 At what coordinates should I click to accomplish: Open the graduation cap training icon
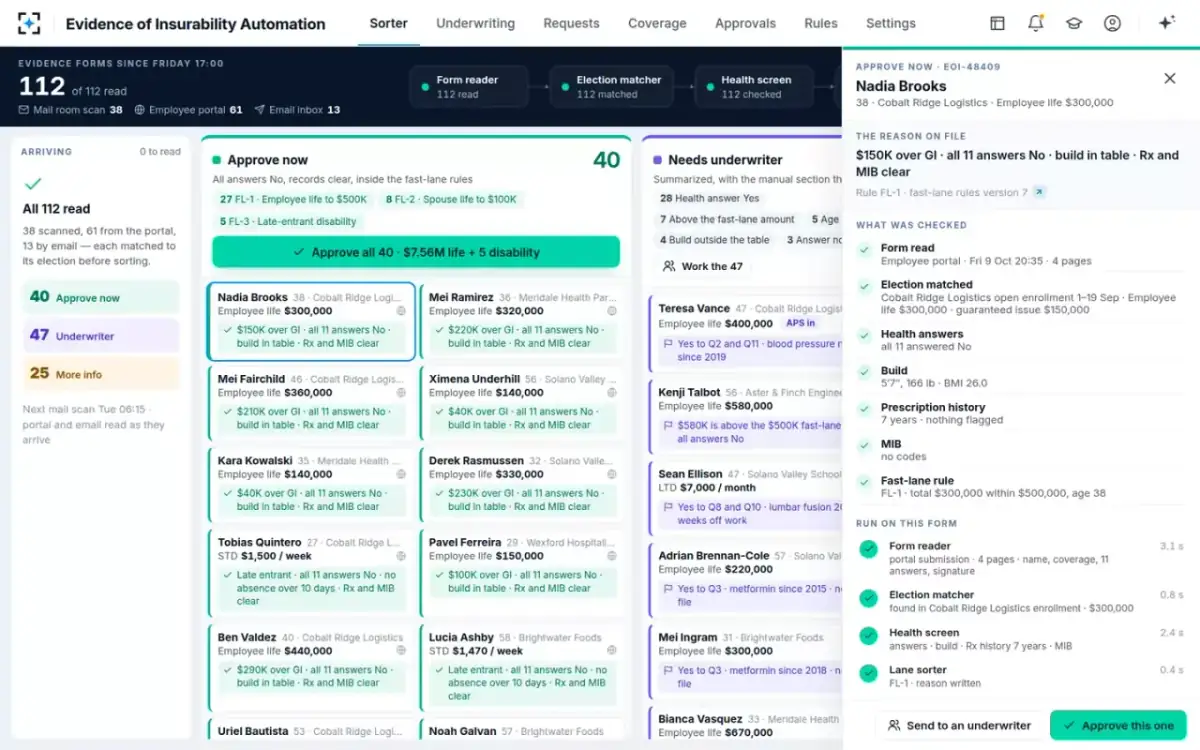click(1074, 23)
